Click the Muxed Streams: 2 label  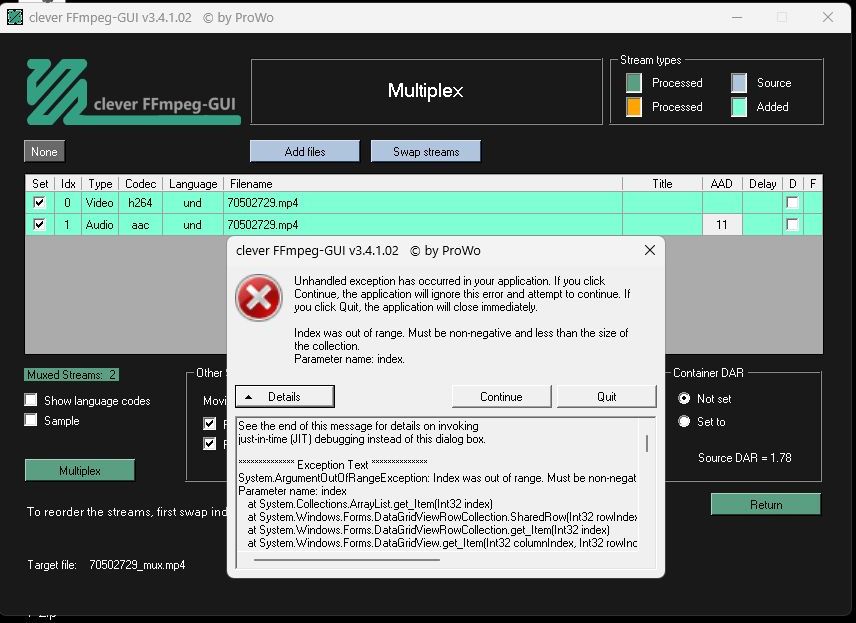(x=72, y=375)
